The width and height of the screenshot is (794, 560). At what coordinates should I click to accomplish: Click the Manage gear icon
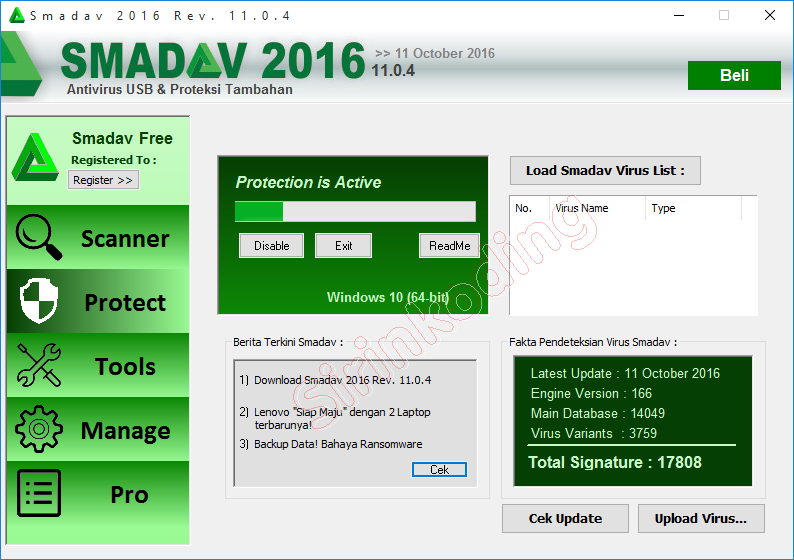click(39, 429)
